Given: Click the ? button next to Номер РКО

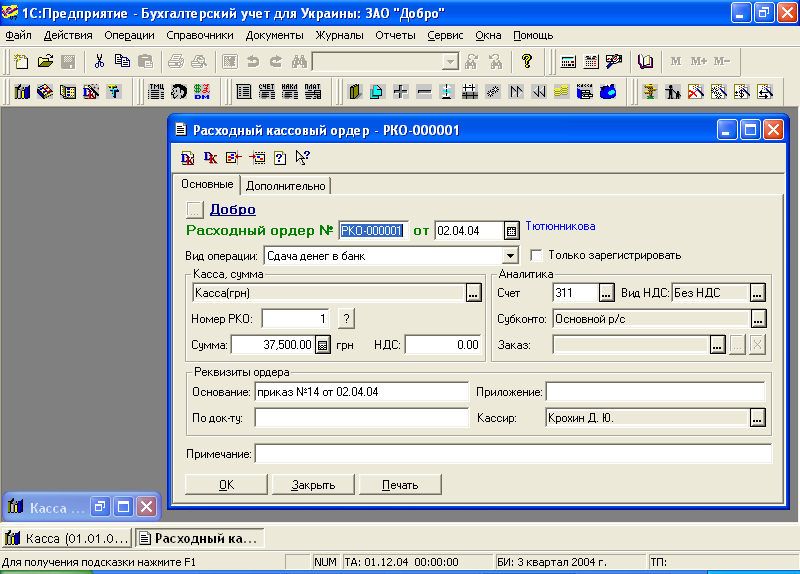Looking at the screenshot, I should (x=346, y=319).
